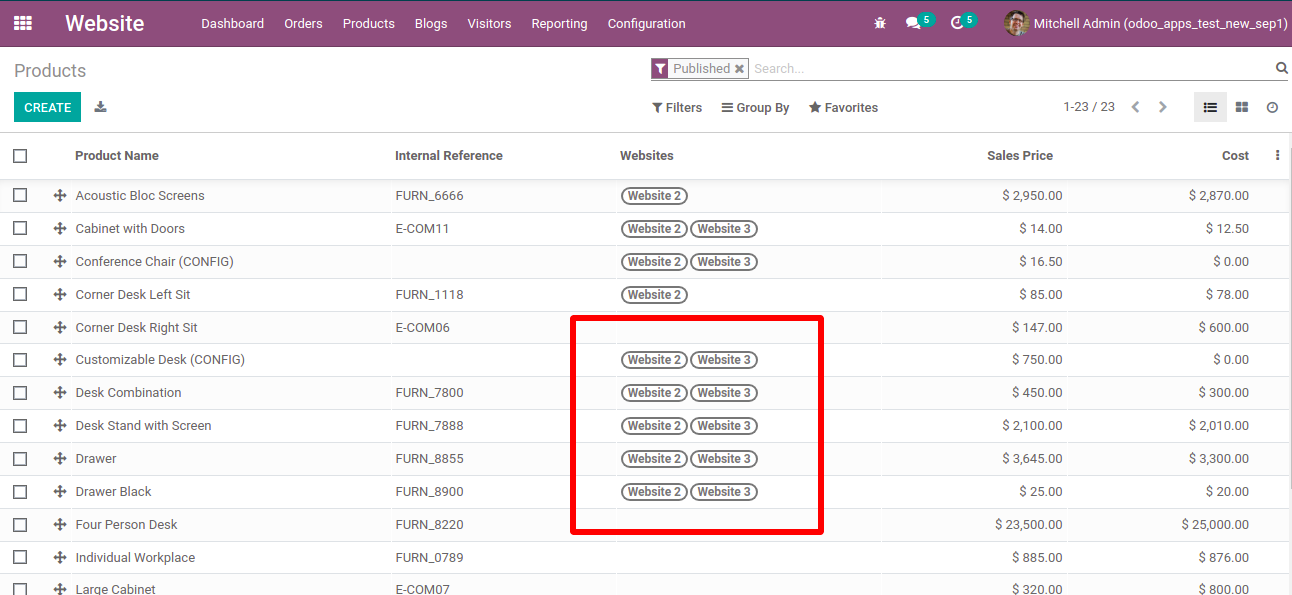Go to next page of products
The image size is (1292, 595).
click(x=1162, y=107)
